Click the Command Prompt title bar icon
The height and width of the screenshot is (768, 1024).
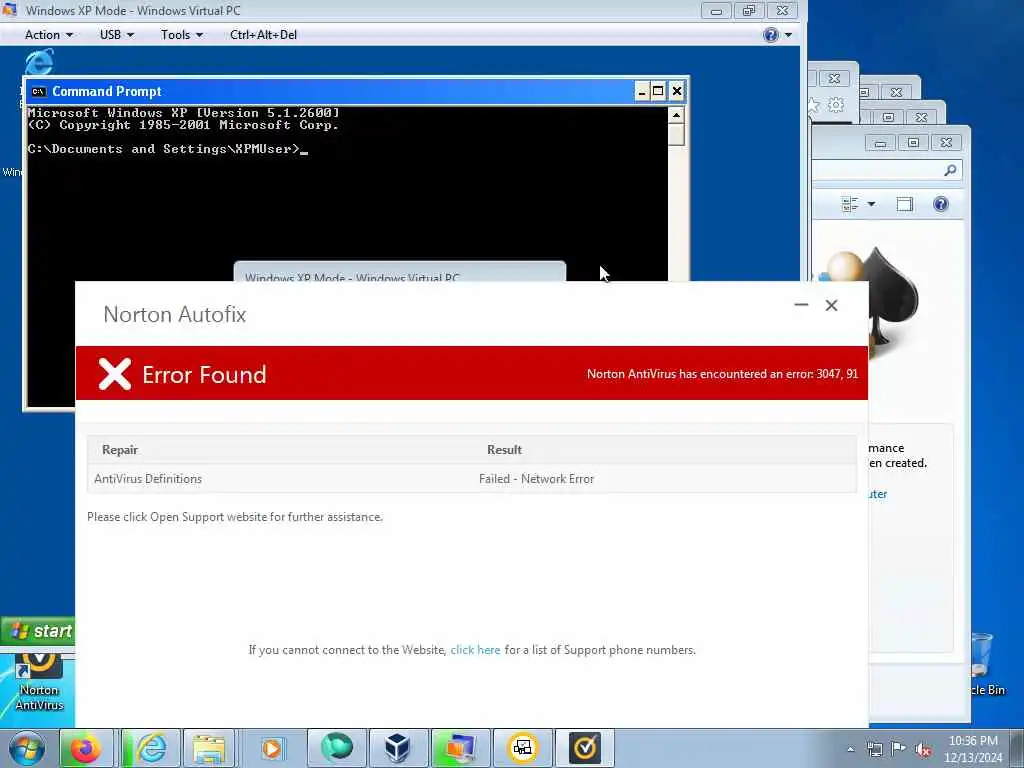click(39, 91)
